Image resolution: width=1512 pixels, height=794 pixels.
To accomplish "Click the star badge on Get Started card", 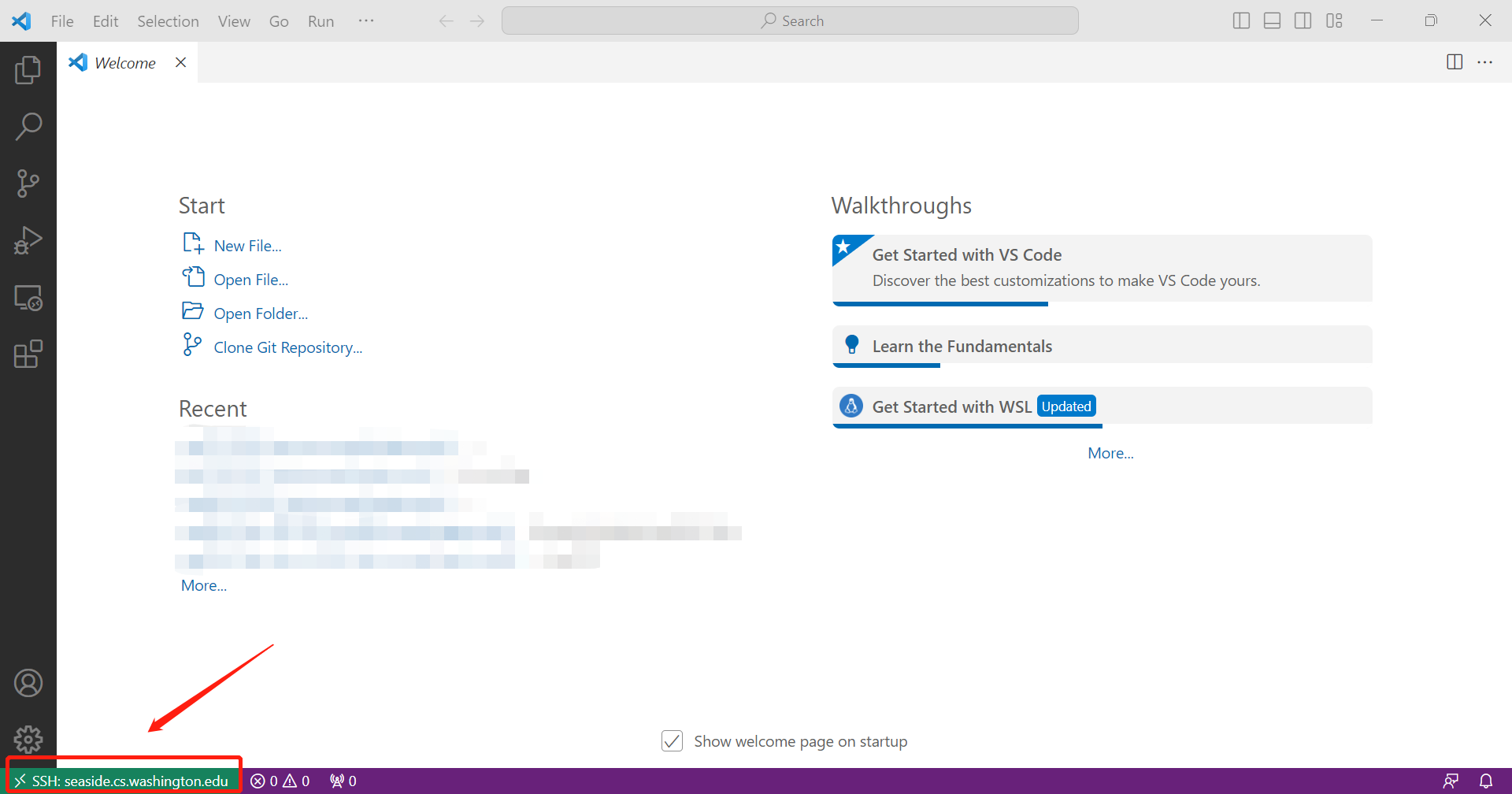I will pos(844,247).
